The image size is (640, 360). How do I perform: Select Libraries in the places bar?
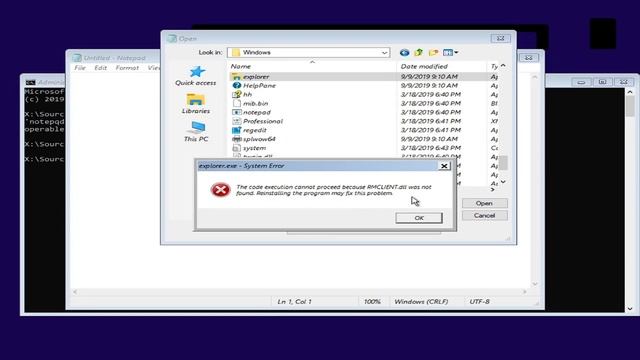coord(196,104)
